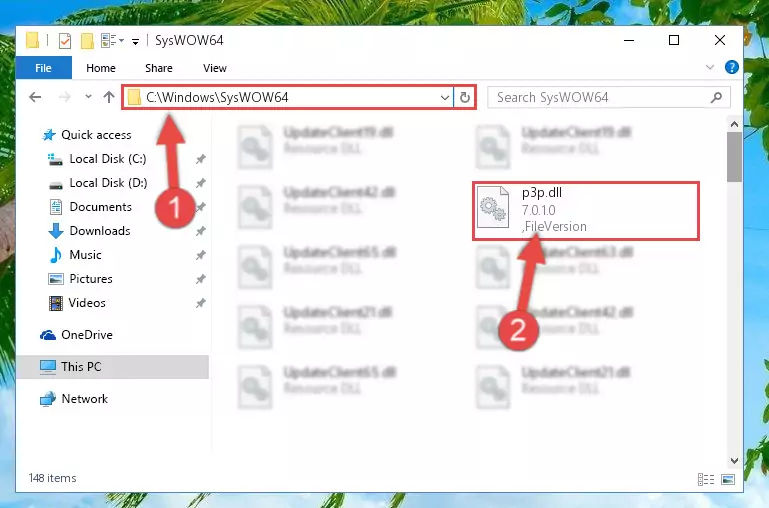Viewport: 769px width, 508px height.
Task: Click the pin icon beside Local Disk (D:)
Action: point(200,183)
